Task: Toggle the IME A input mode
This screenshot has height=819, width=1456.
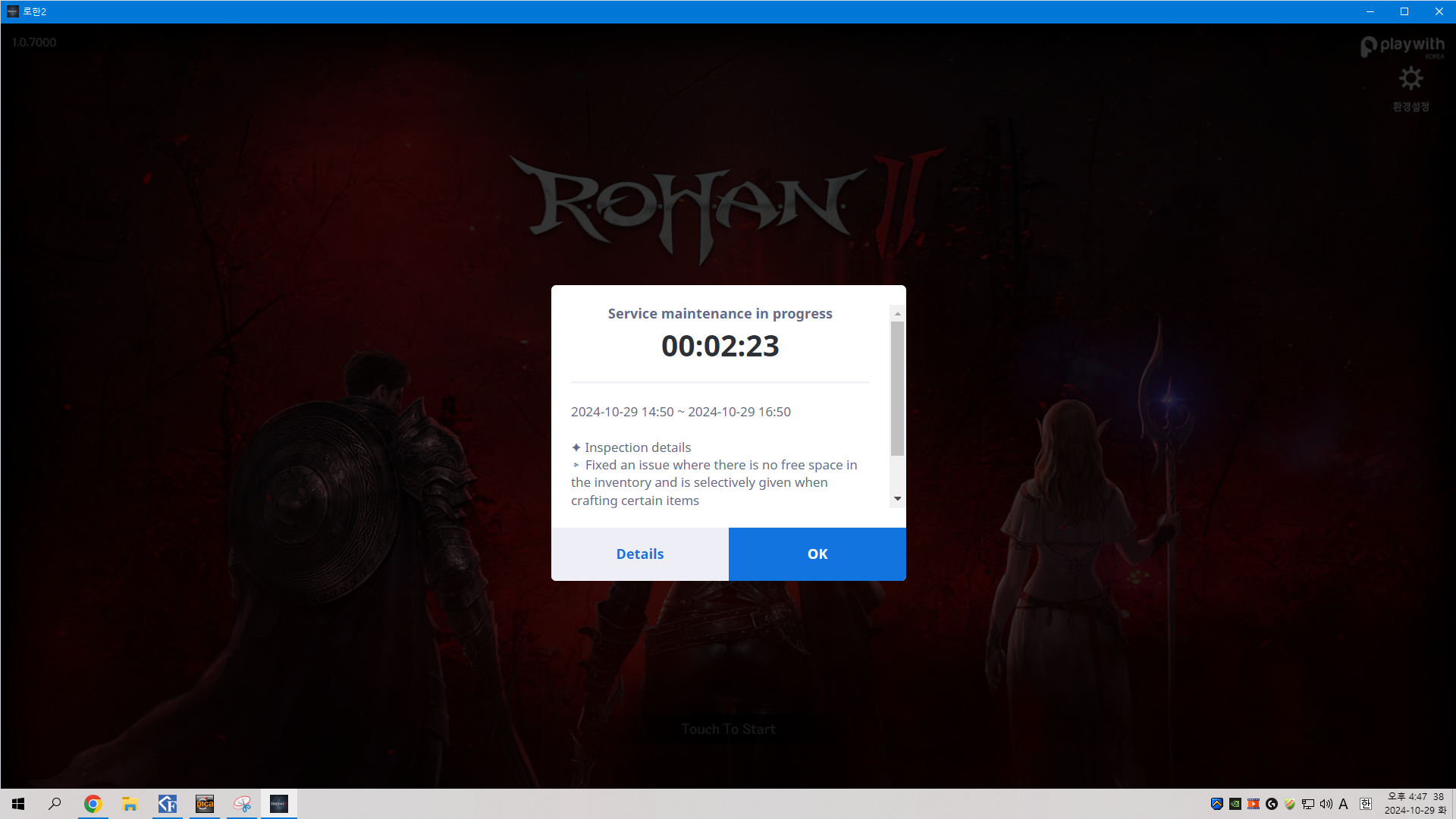Action: click(x=1344, y=804)
